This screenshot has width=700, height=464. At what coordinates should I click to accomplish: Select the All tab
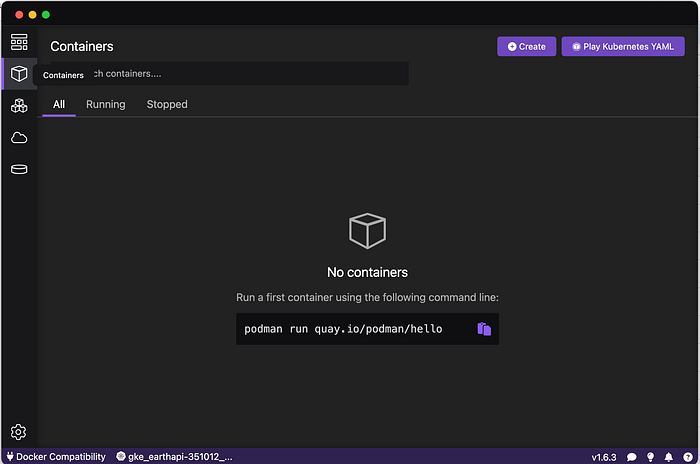pos(59,105)
